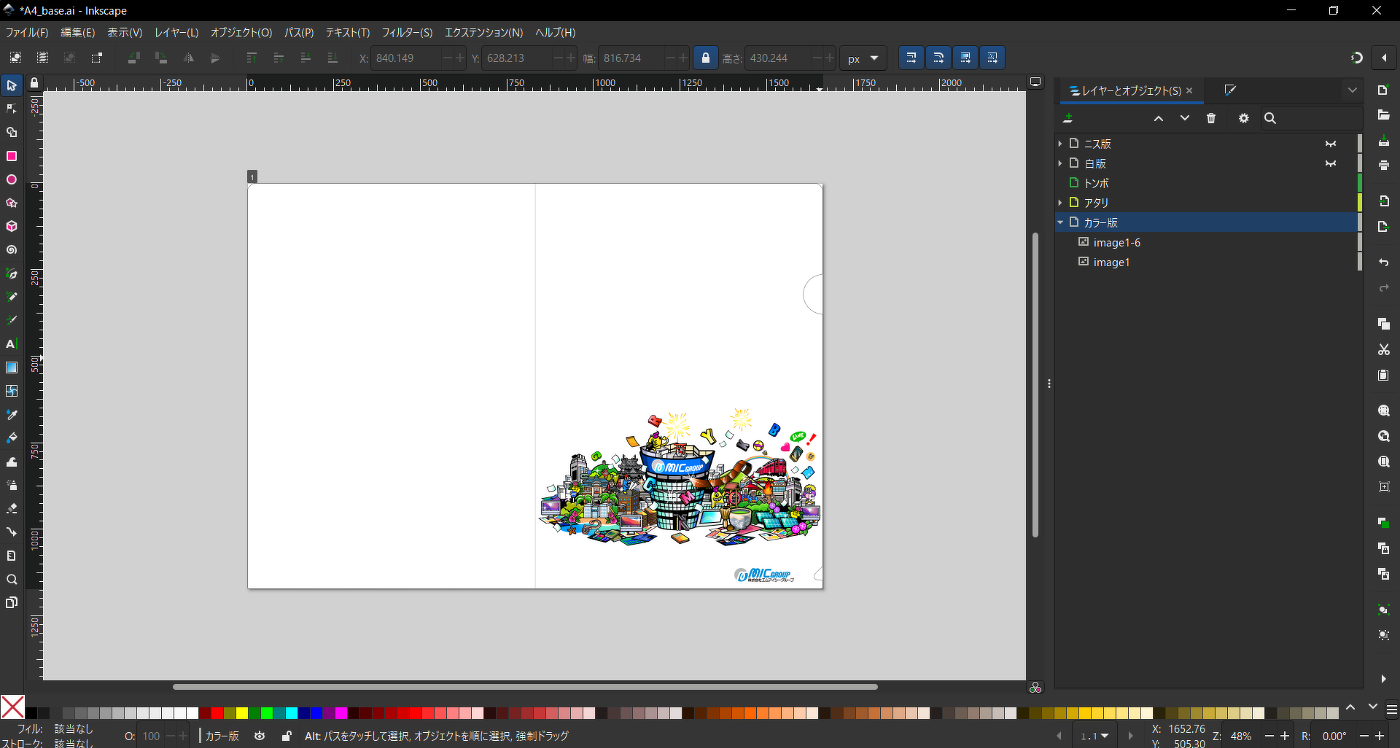Click the Print icon in the right toolbar
The width and height of the screenshot is (1400, 748).
click(x=1384, y=165)
